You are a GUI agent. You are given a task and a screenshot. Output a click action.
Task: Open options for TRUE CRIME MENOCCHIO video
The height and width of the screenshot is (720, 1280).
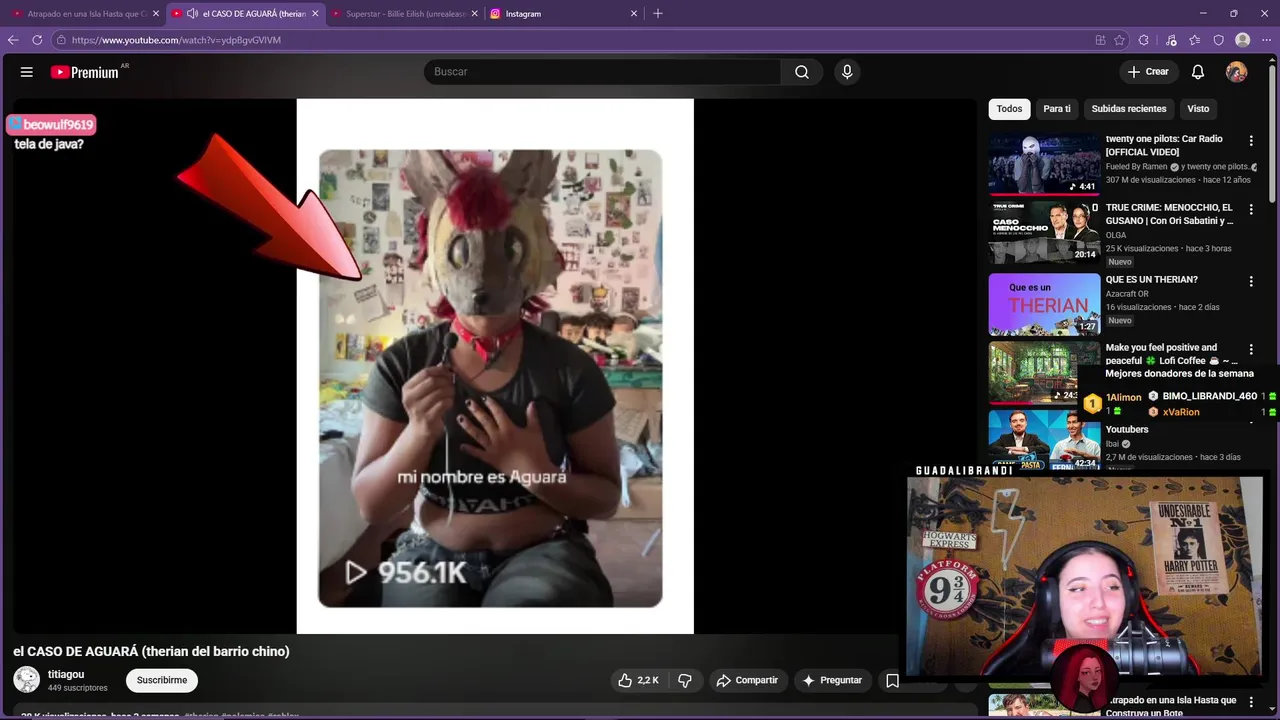(x=1251, y=209)
